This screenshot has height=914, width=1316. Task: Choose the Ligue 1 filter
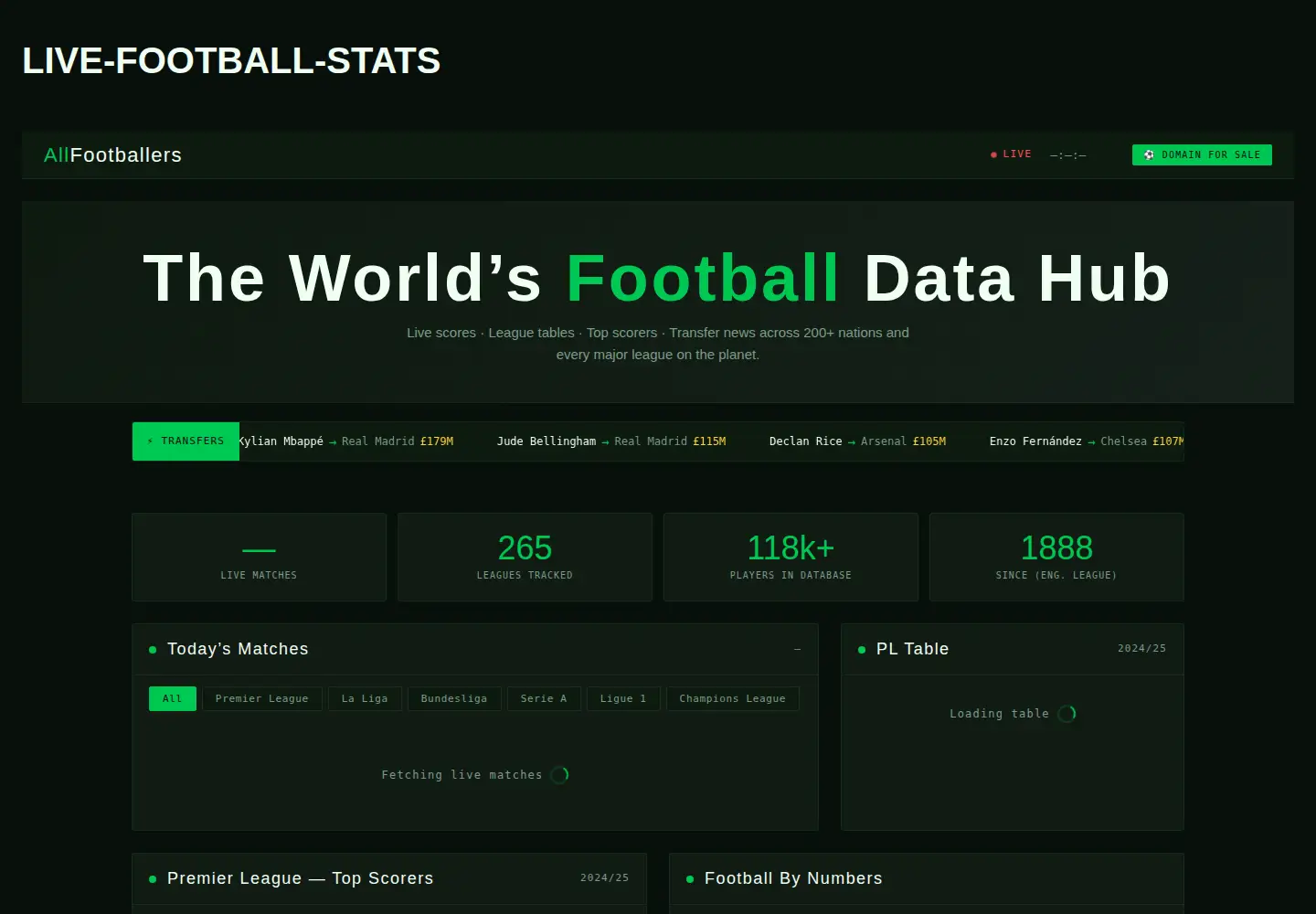(x=623, y=699)
